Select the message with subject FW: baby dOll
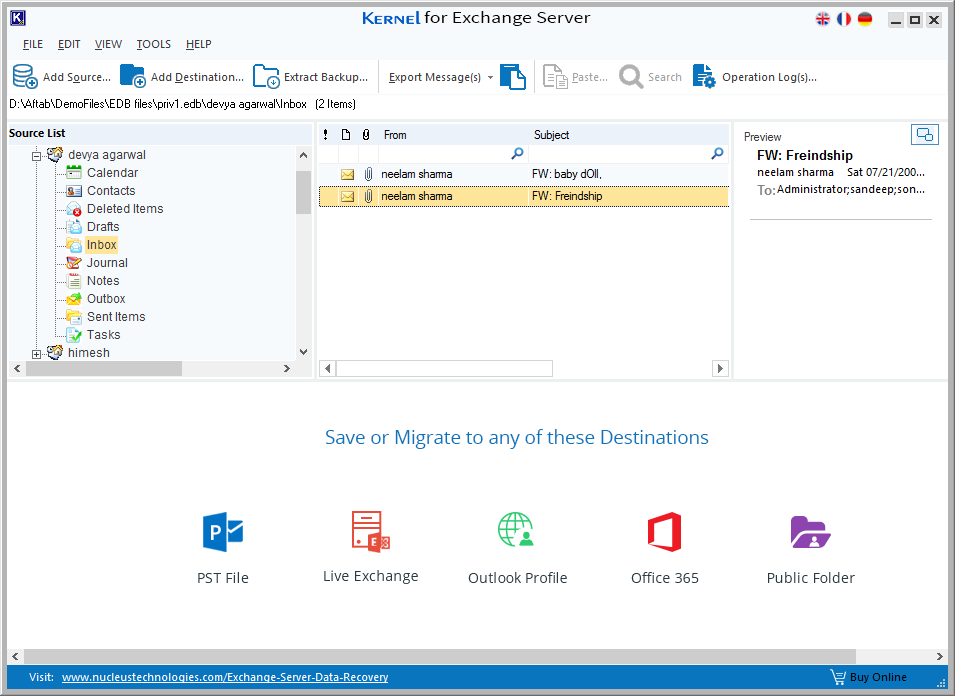 (x=524, y=175)
